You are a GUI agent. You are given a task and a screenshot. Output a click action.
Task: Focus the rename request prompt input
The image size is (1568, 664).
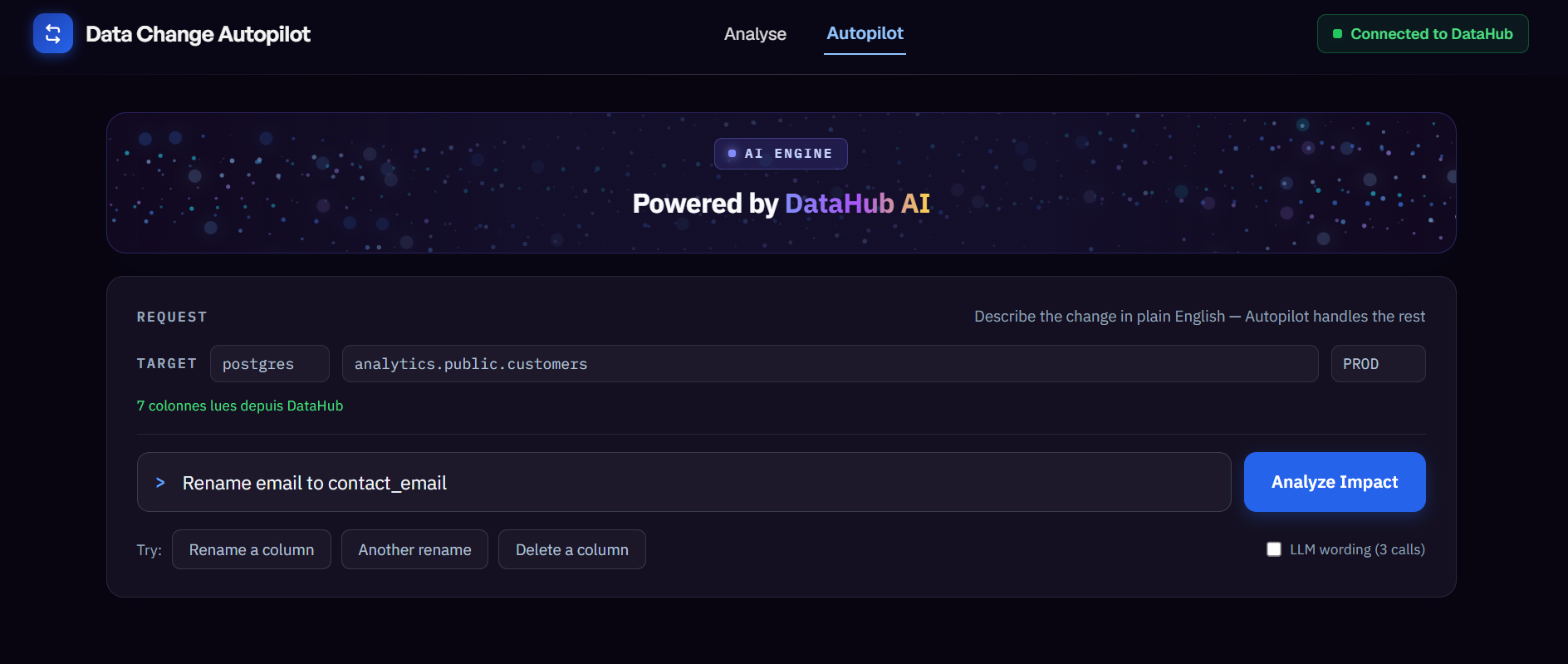pos(684,482)
